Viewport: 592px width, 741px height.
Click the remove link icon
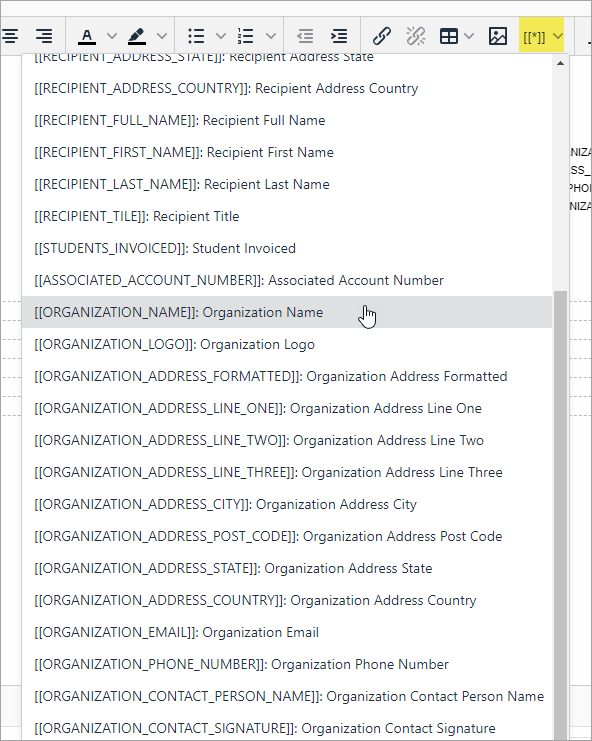click(416, 36)
